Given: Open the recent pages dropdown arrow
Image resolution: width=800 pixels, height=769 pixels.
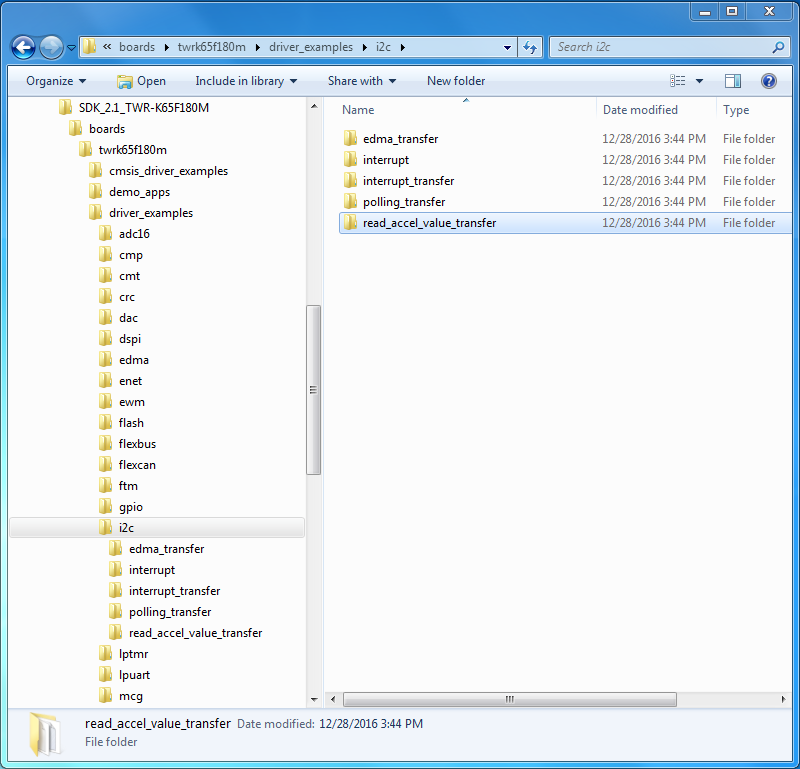Looking at the screenshot, I should 71,48.
